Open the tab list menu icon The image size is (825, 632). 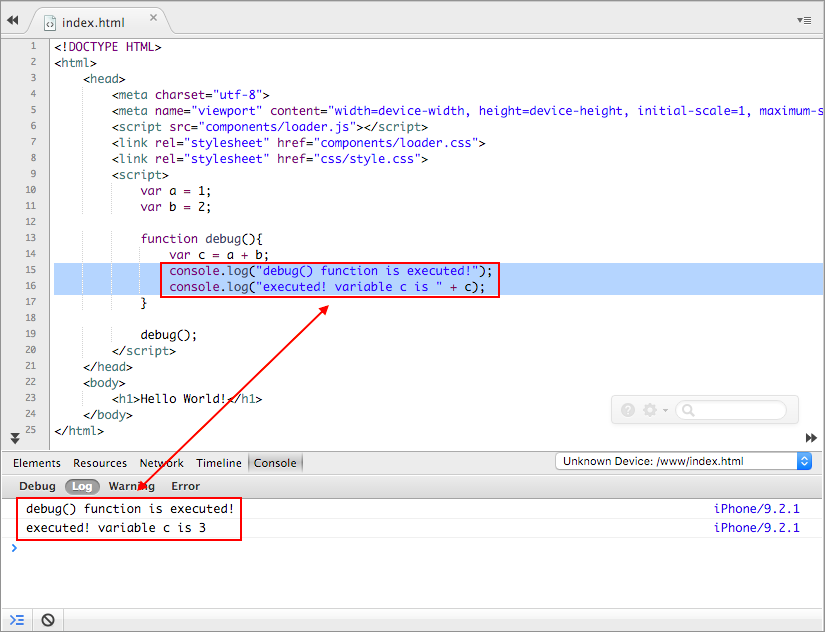point(804,20)
